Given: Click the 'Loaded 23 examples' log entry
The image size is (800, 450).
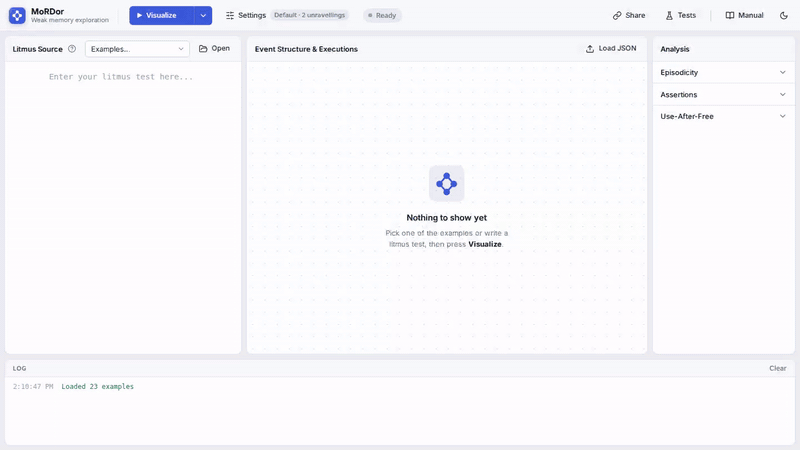Looking at the screenshot, I should [97, 387].
